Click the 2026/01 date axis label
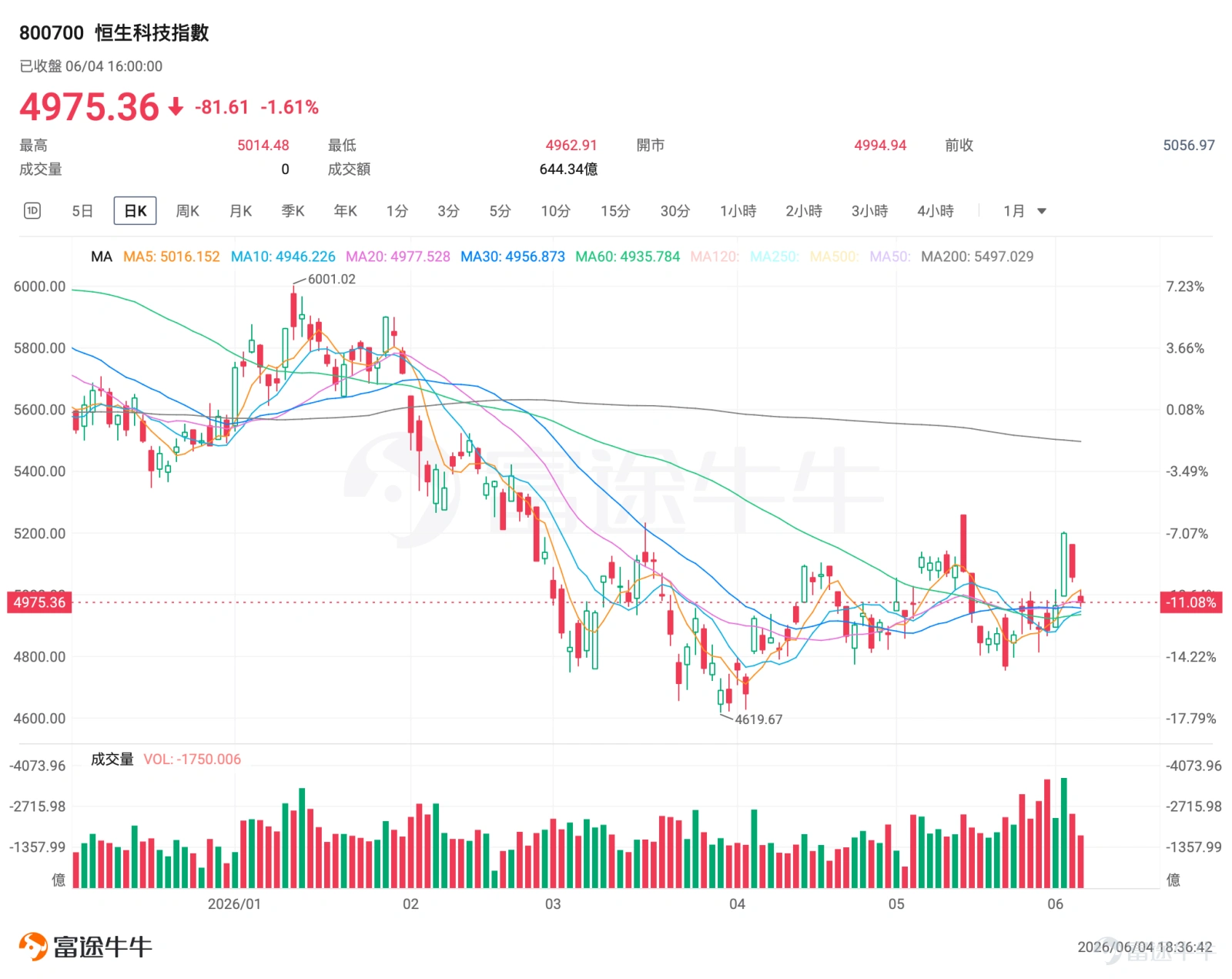This screenshot has width=1232, height=979. 234,904
